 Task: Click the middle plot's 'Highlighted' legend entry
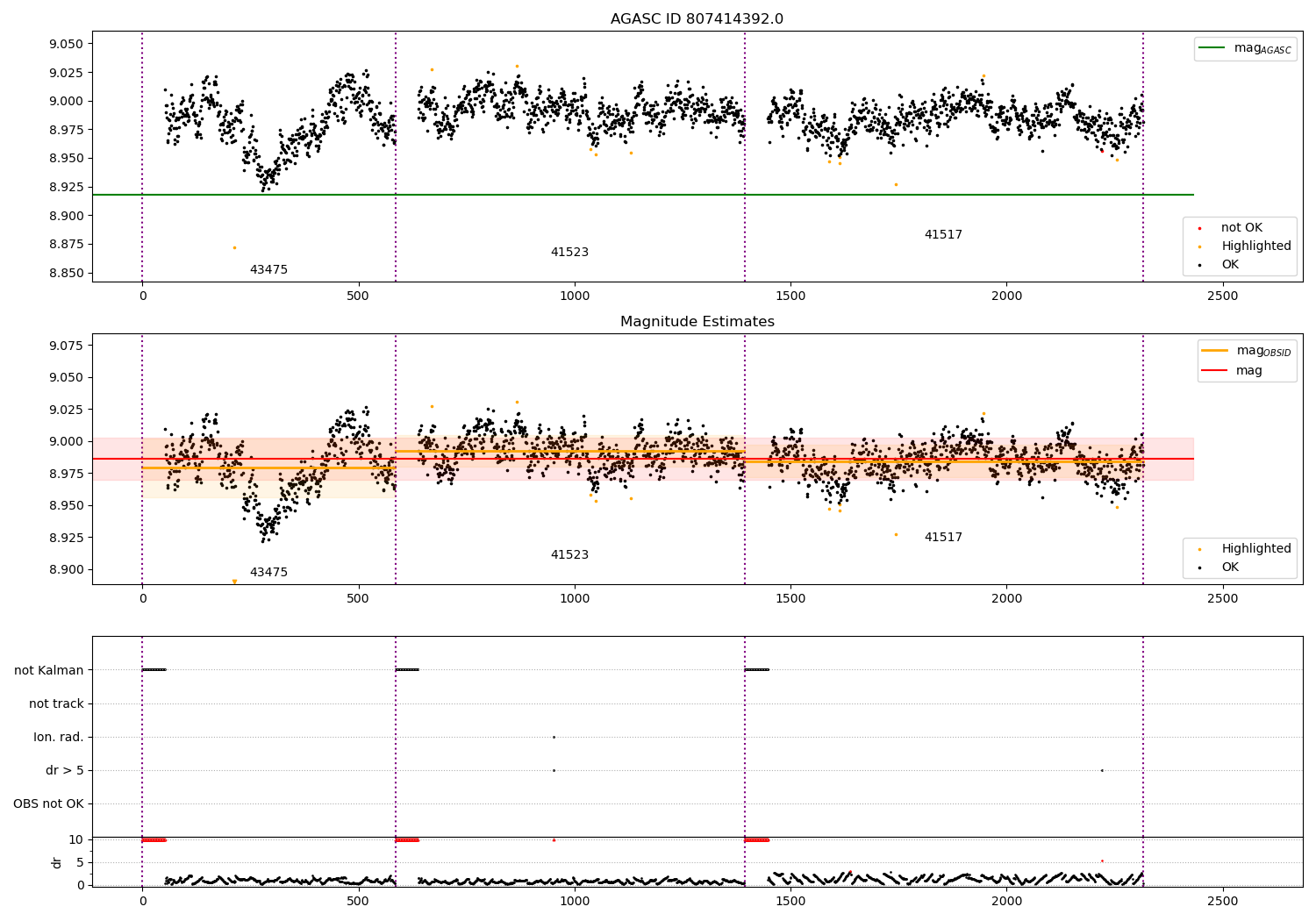1245,549
